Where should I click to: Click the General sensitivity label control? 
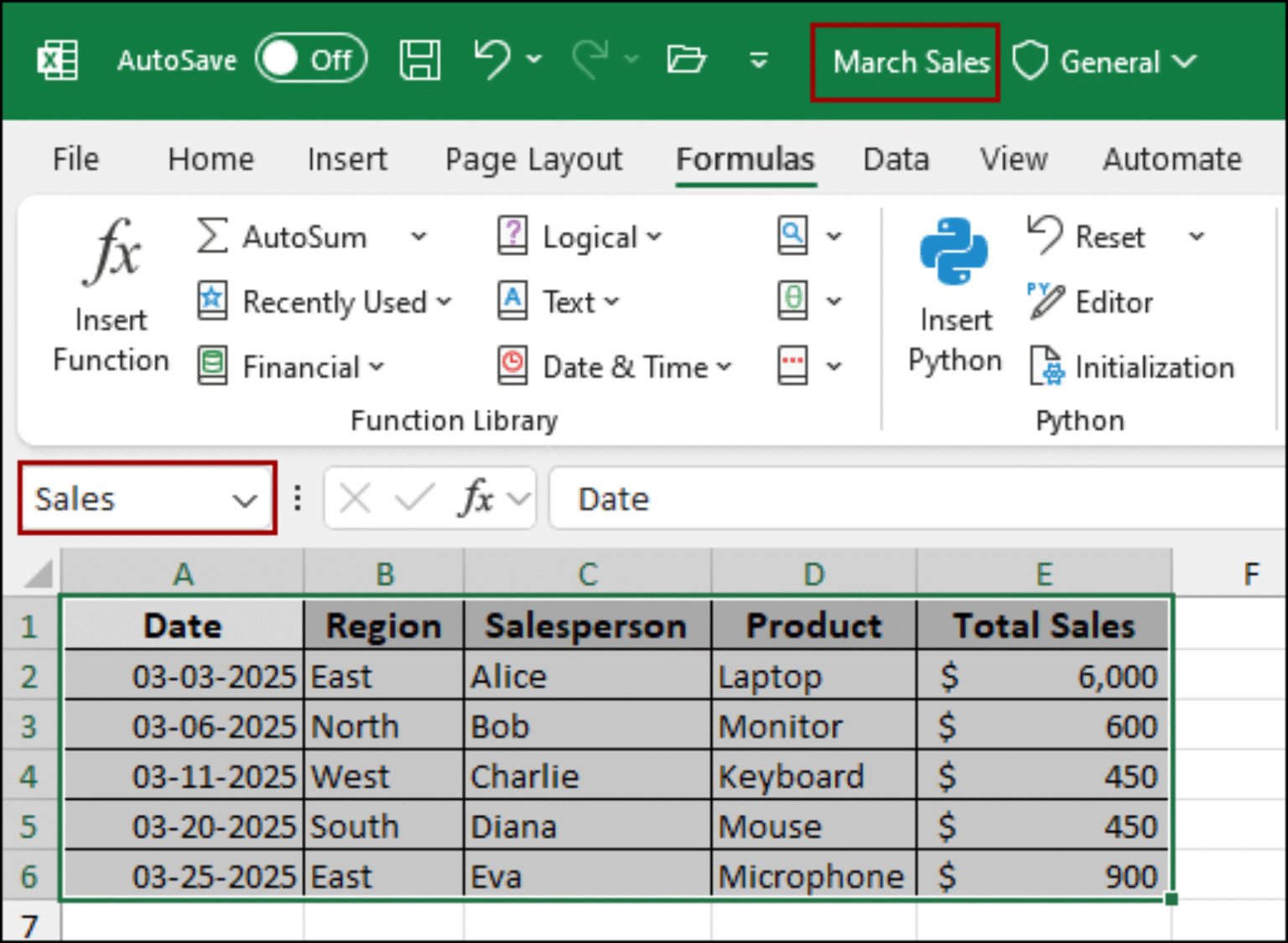coord(1109,60)
